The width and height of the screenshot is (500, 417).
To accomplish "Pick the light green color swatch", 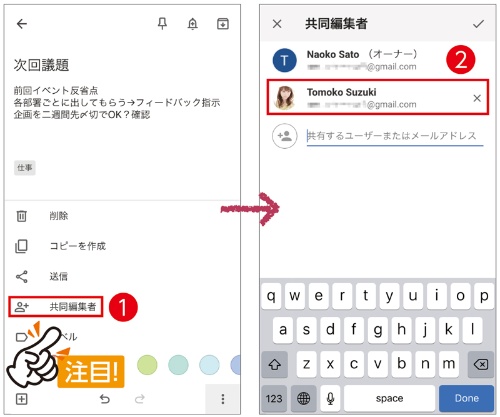I will (x=147, y=365).
